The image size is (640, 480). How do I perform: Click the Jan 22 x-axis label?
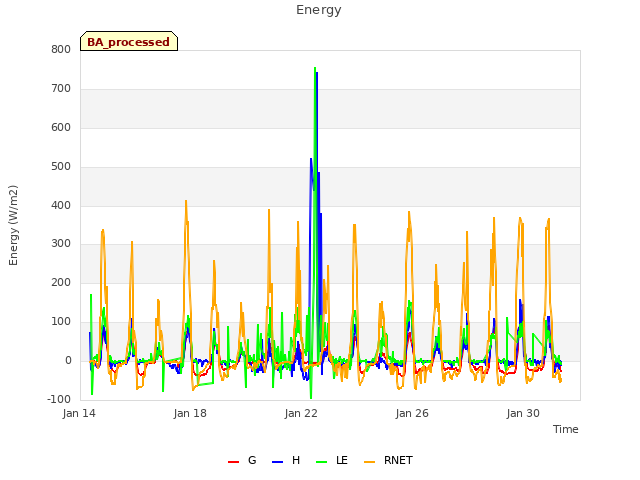301,413
